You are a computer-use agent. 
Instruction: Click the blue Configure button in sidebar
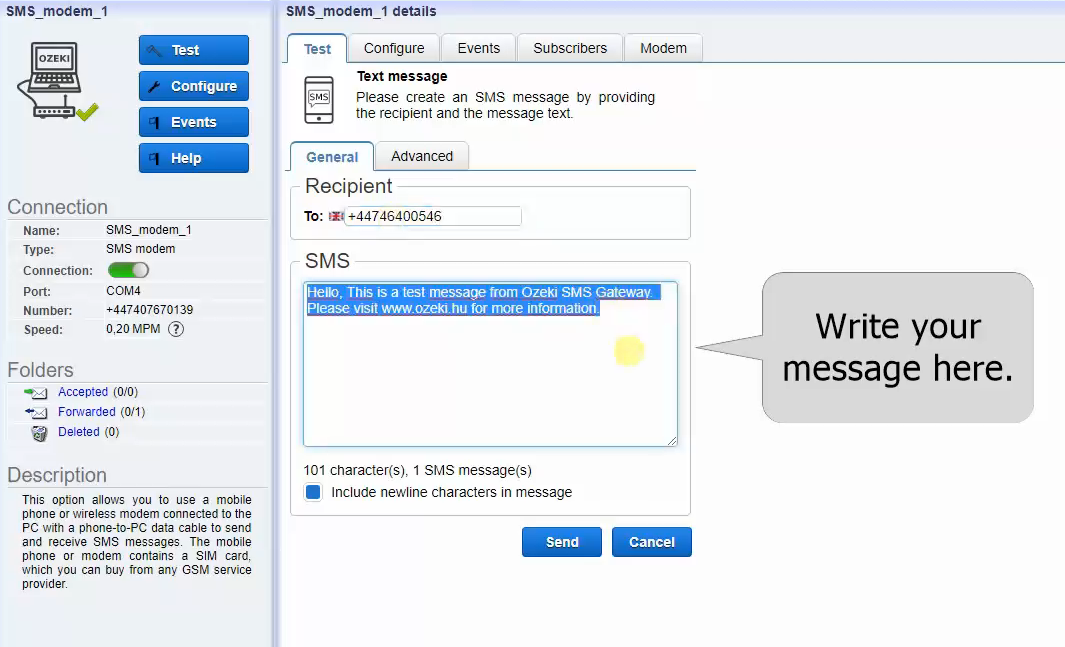point(194,86)
